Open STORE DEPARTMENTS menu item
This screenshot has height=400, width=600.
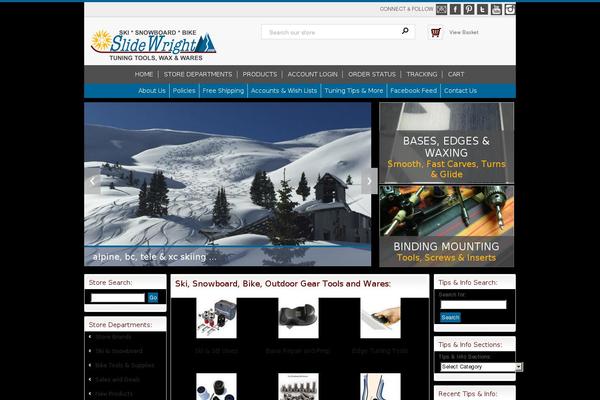198,74
